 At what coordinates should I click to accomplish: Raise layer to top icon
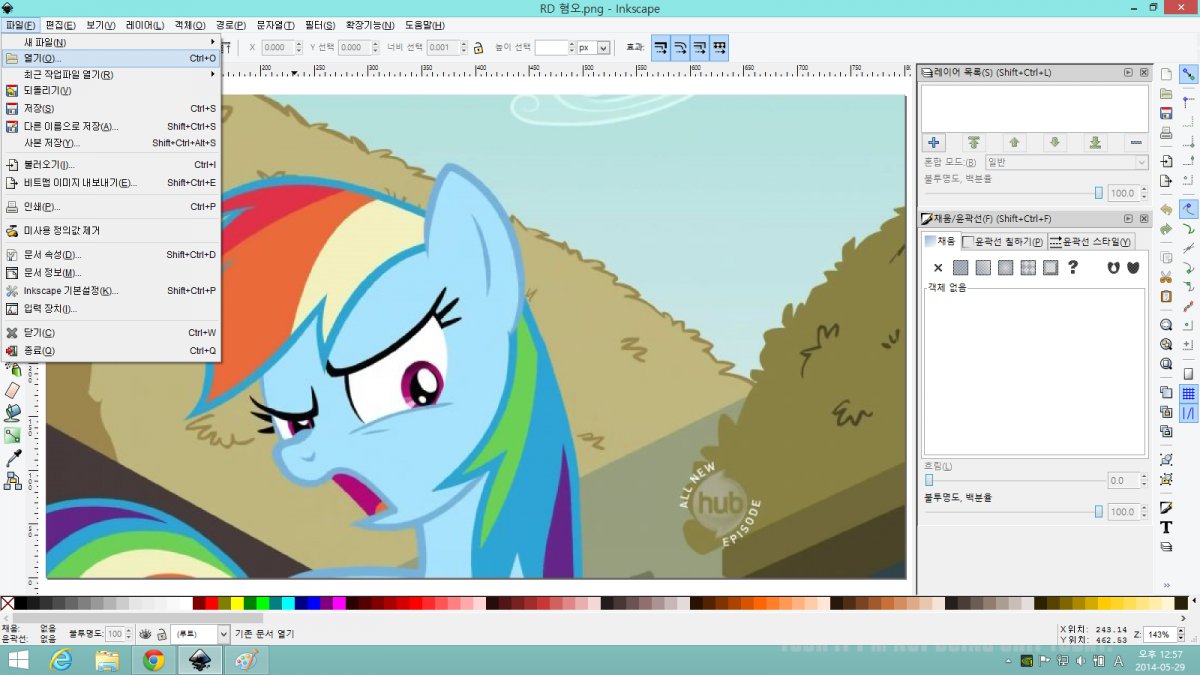(x=973, y=142)
